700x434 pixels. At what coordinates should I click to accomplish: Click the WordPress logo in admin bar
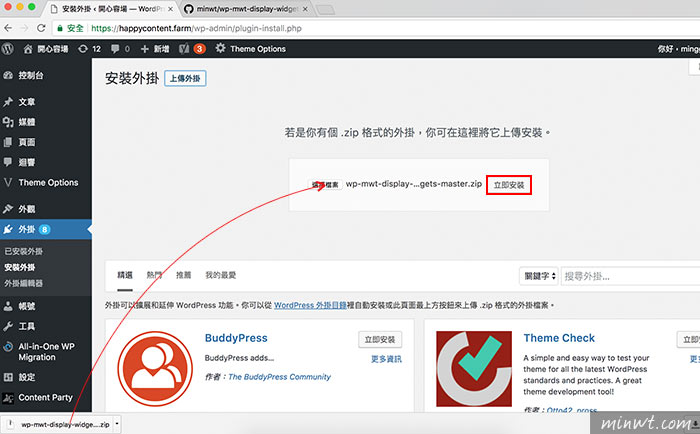coord(8,49)
